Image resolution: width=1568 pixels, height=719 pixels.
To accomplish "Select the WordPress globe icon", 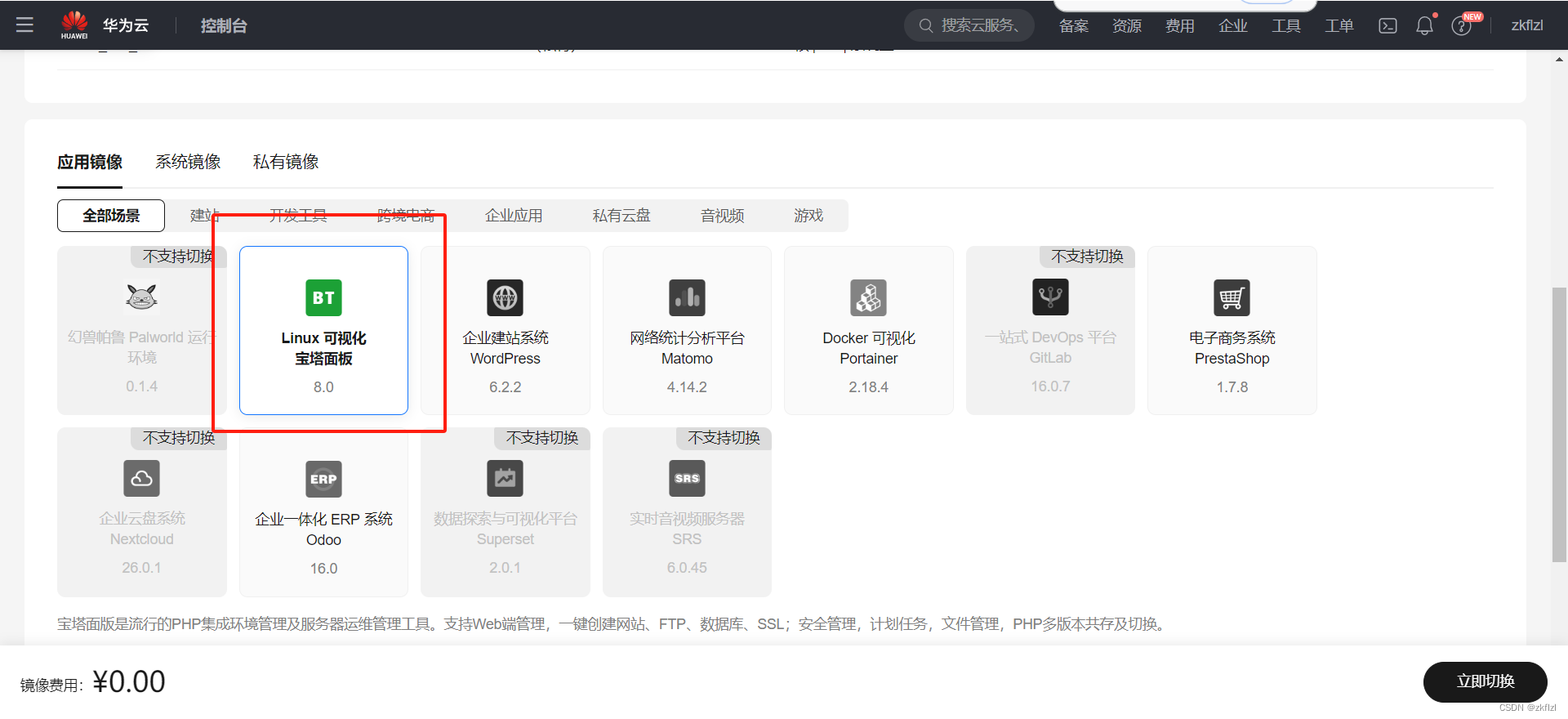I will tap(505, 297).
